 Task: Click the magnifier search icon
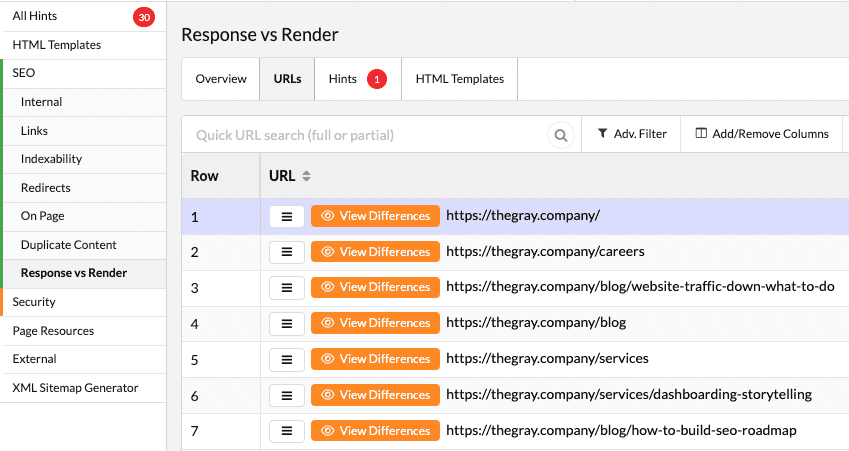point(561,135)
